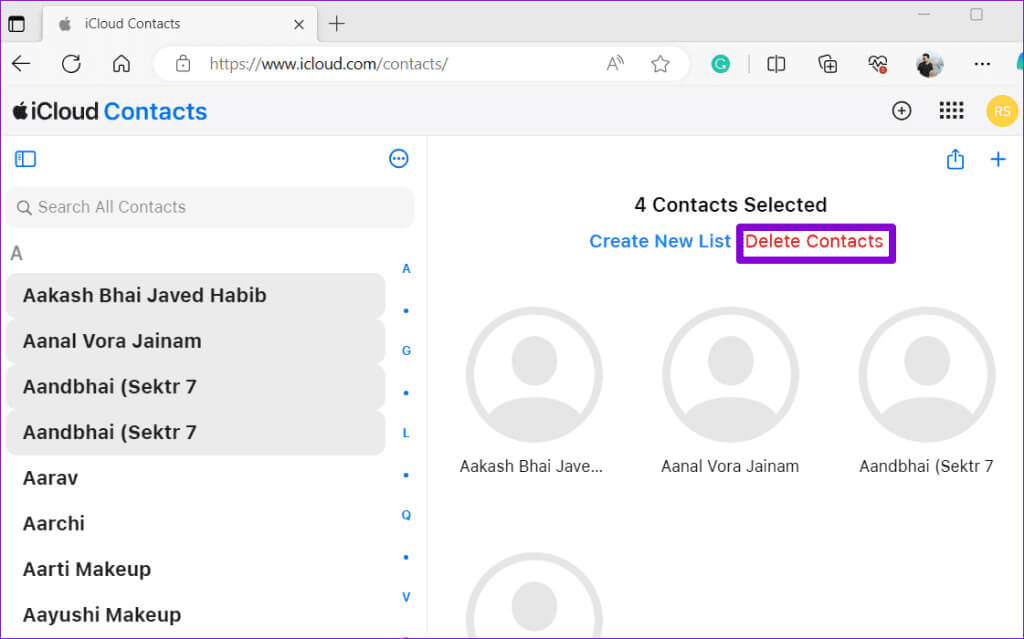Open the browser profile picture
The width and height of the screenshot is (1024, 639).
(929, 64)
